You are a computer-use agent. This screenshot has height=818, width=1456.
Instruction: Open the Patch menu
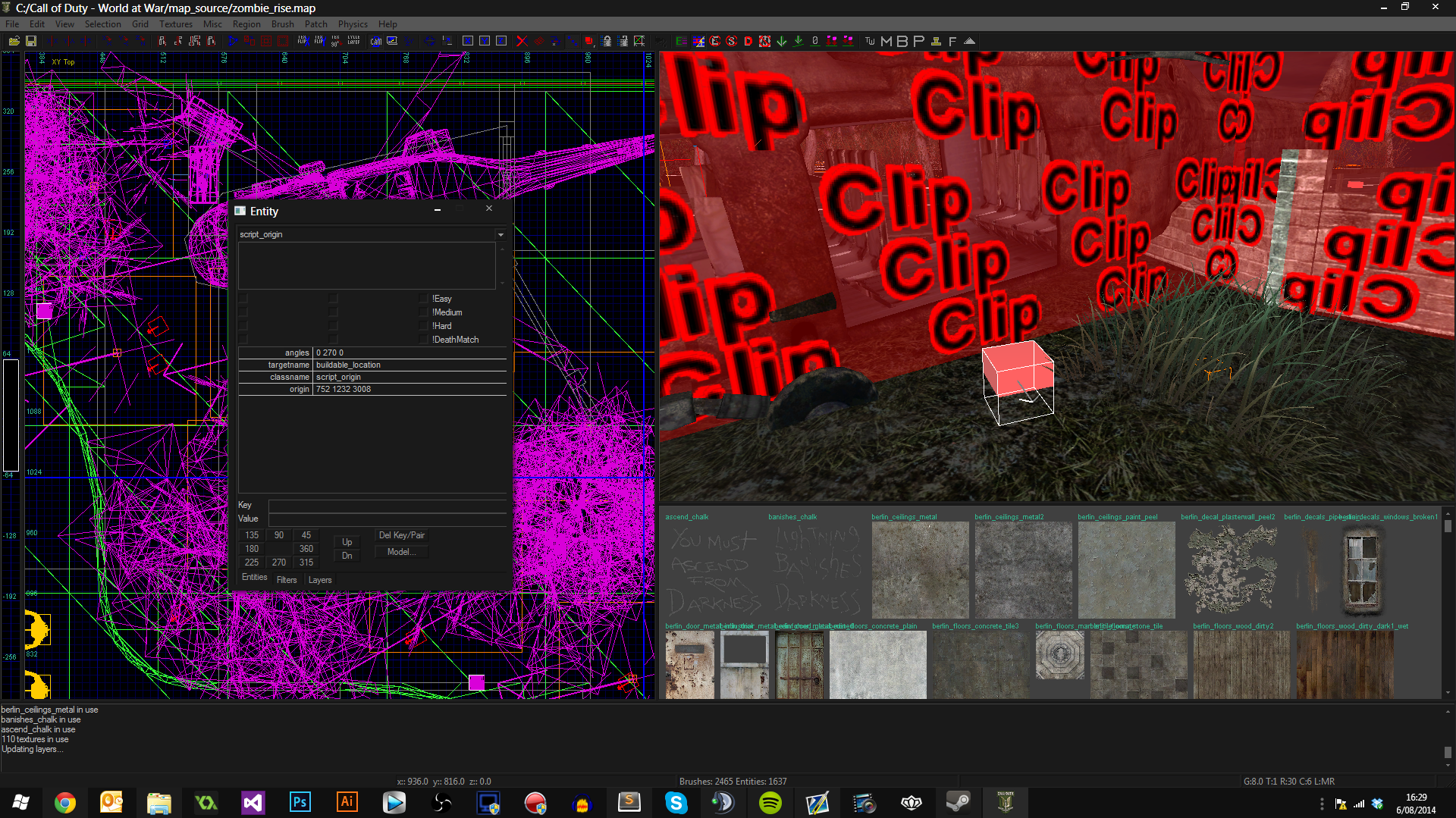315,24
